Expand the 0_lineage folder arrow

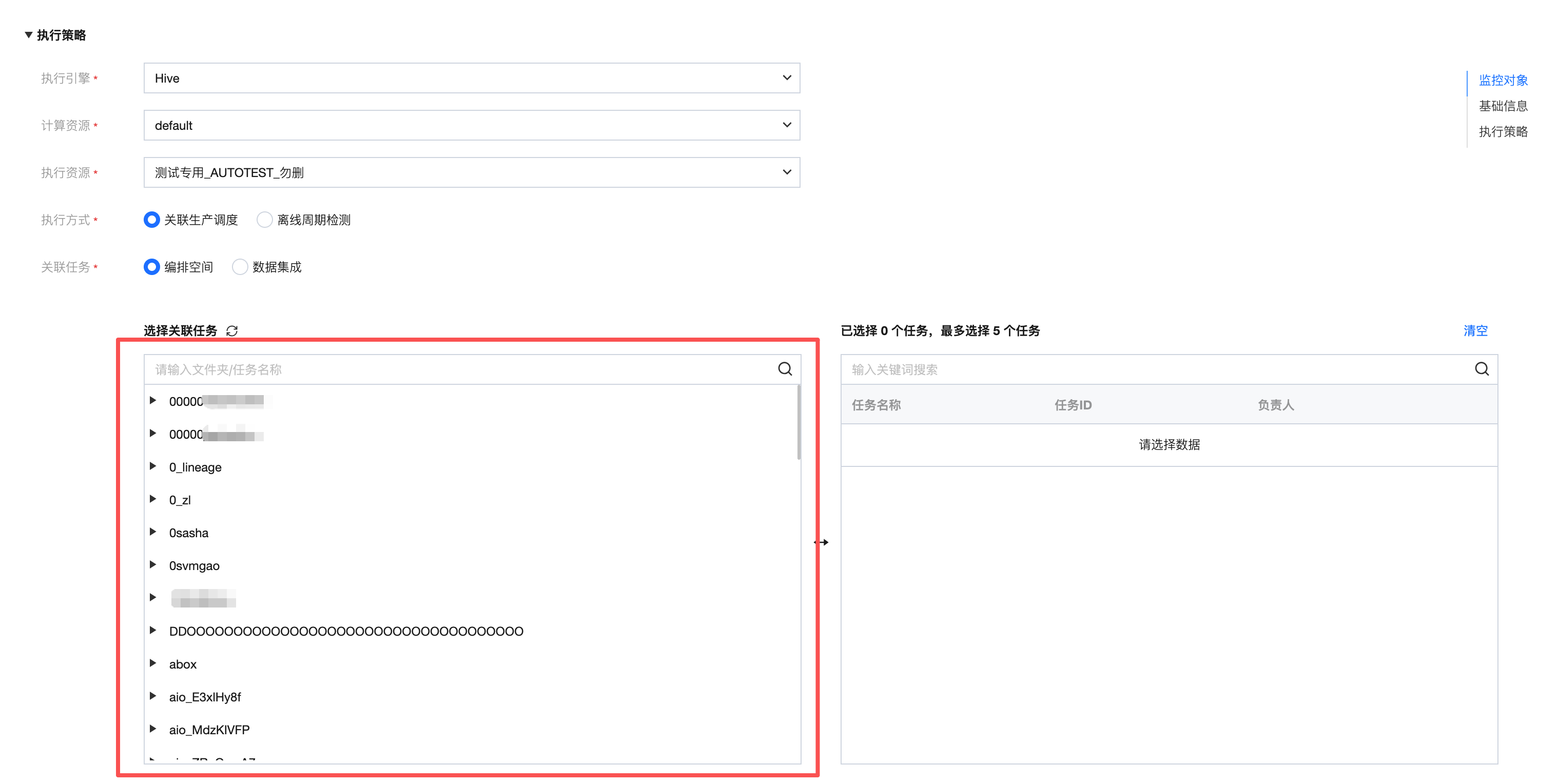click(153, 466)
